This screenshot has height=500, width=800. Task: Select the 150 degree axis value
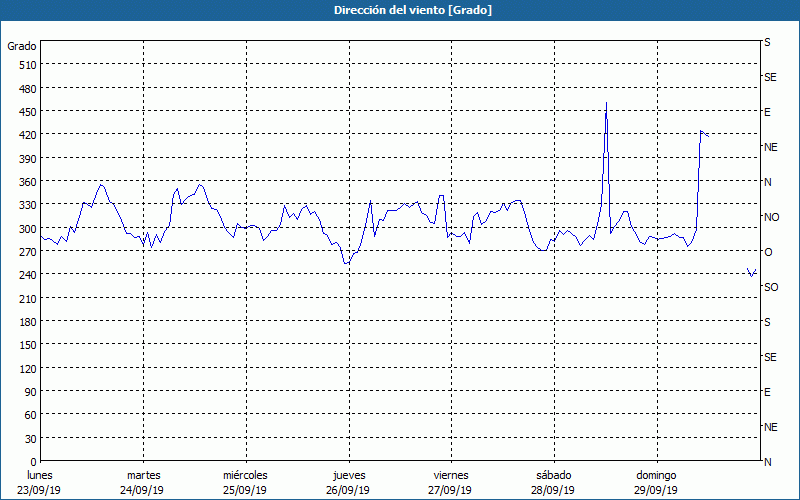(28, 346)
